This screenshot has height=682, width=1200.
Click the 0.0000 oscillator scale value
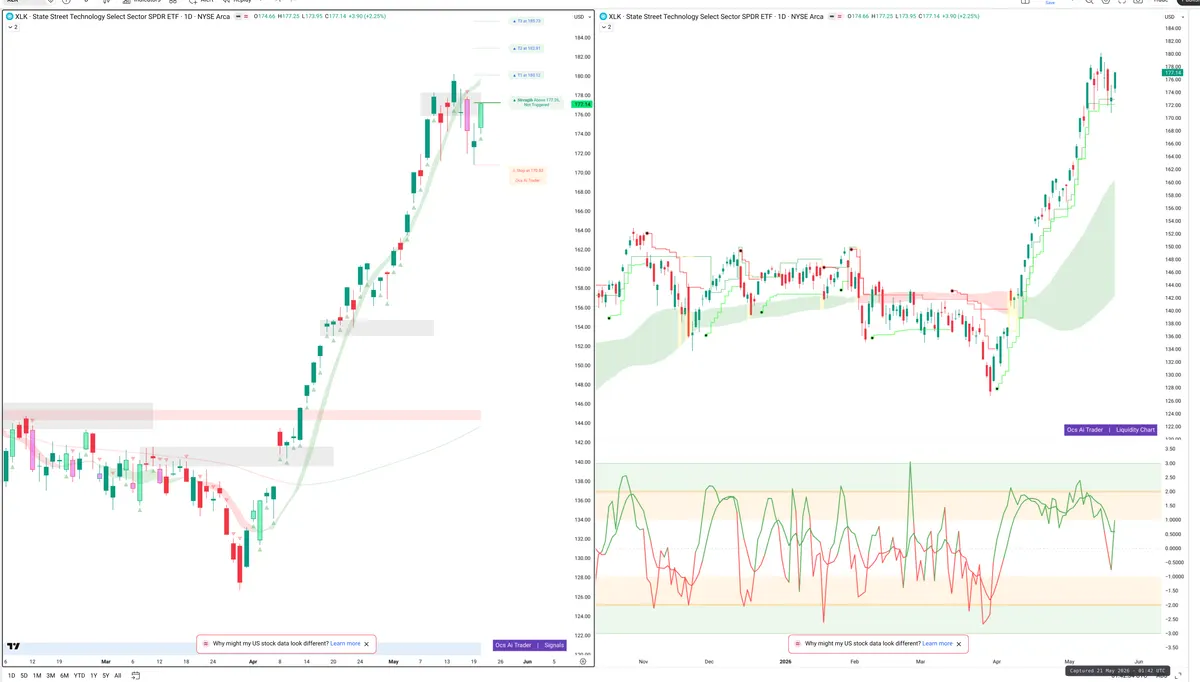(x=1171, y=548)
